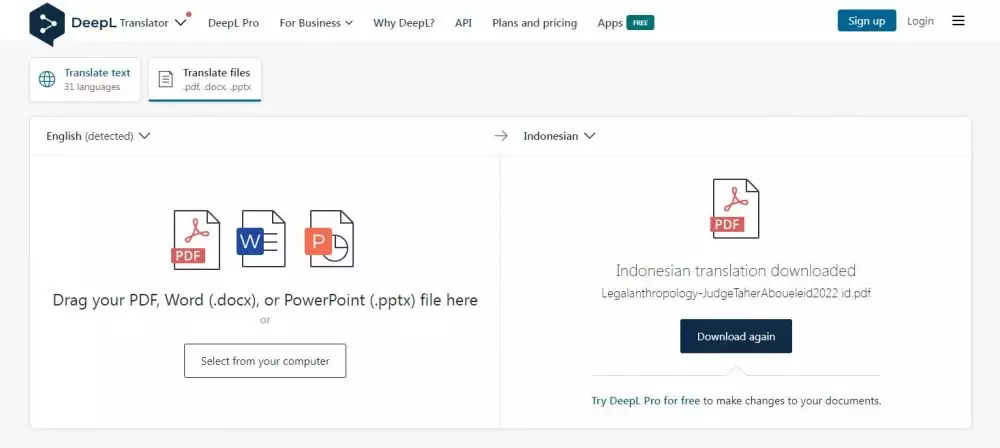Viewport: 1000px width, 448px height.
Task: Open the hamburger menu icon
Action: click(958, 21)
